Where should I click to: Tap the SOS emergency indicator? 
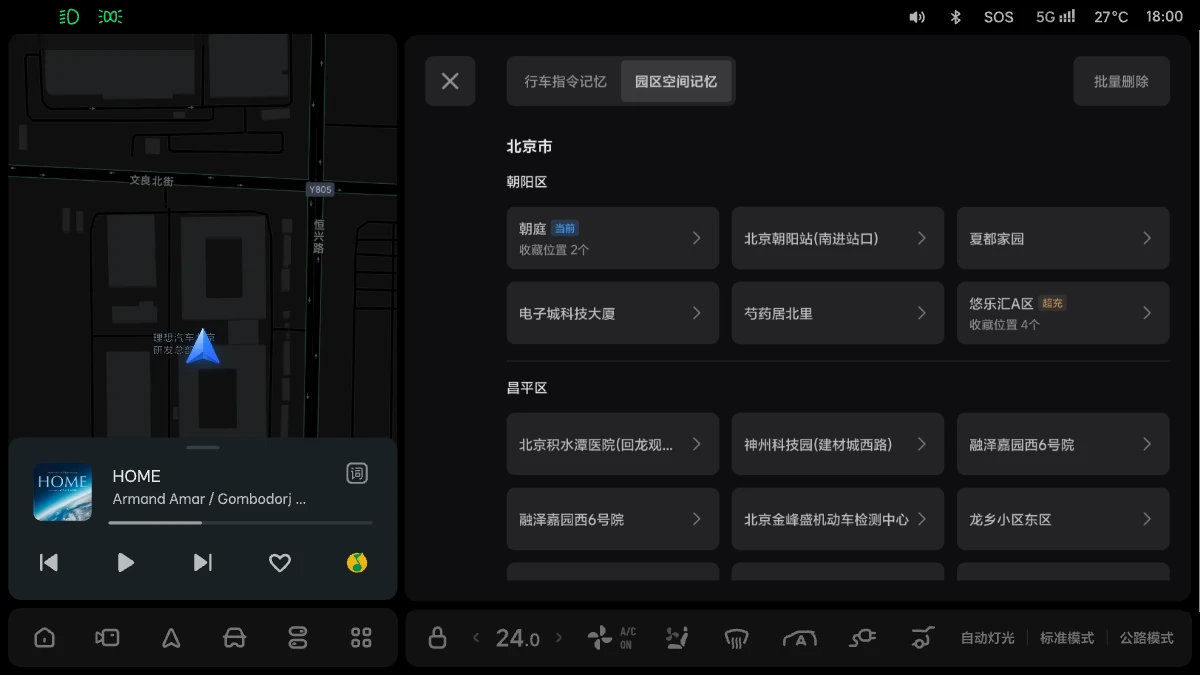(x=998, y=17)
